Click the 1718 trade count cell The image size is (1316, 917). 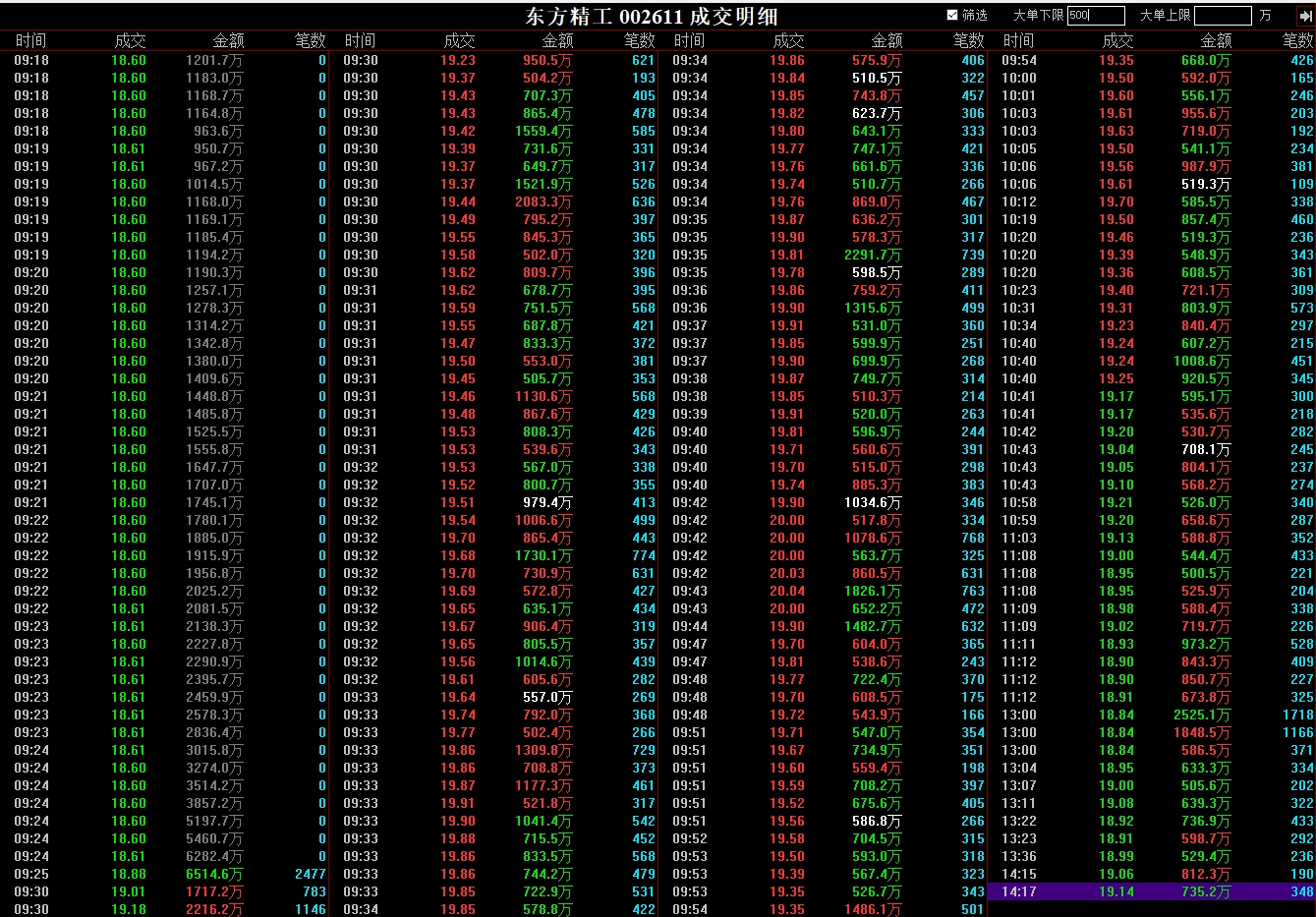(1298, 715)
